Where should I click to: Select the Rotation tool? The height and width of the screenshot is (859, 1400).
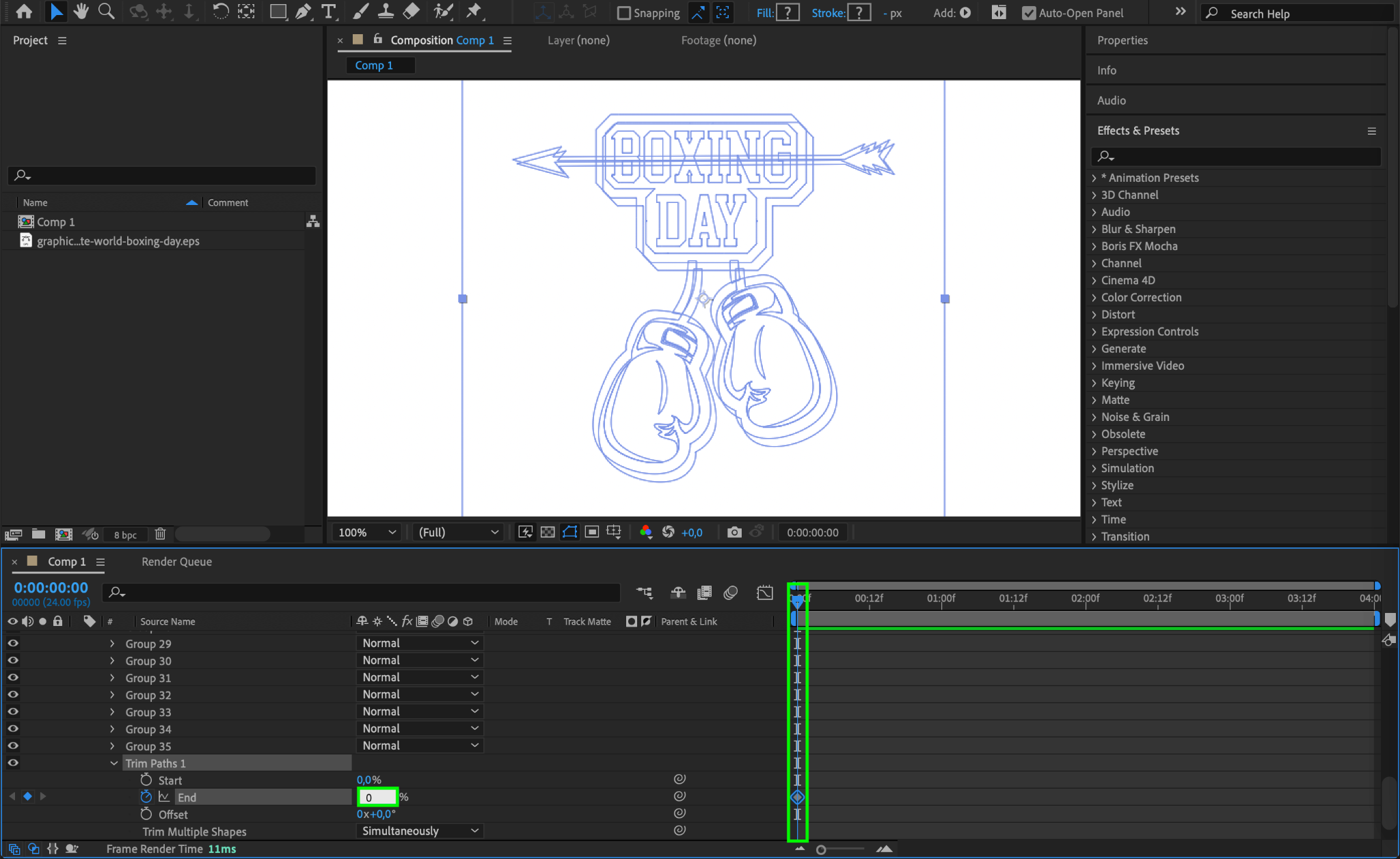(220, 12)
